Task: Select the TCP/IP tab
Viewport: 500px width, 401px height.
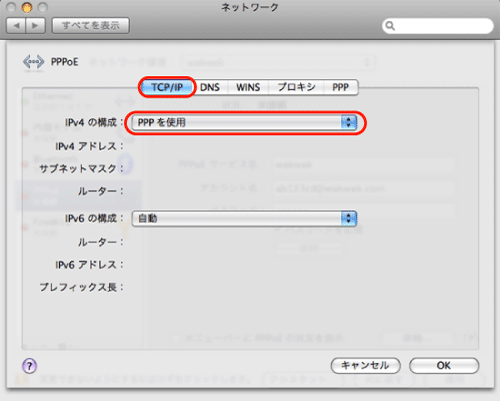Action: 167,87
